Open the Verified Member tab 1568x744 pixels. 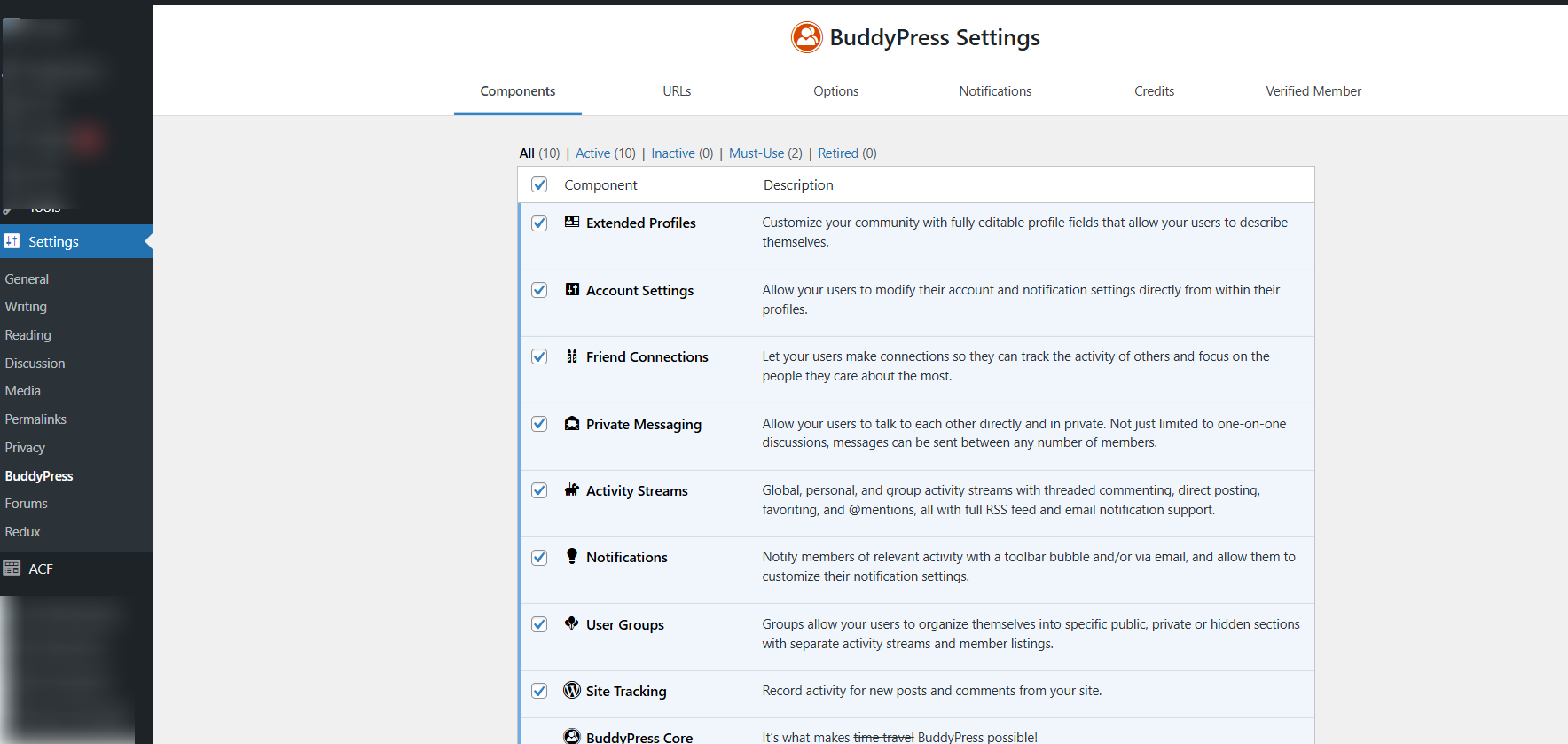click(x=1313, y=91)
